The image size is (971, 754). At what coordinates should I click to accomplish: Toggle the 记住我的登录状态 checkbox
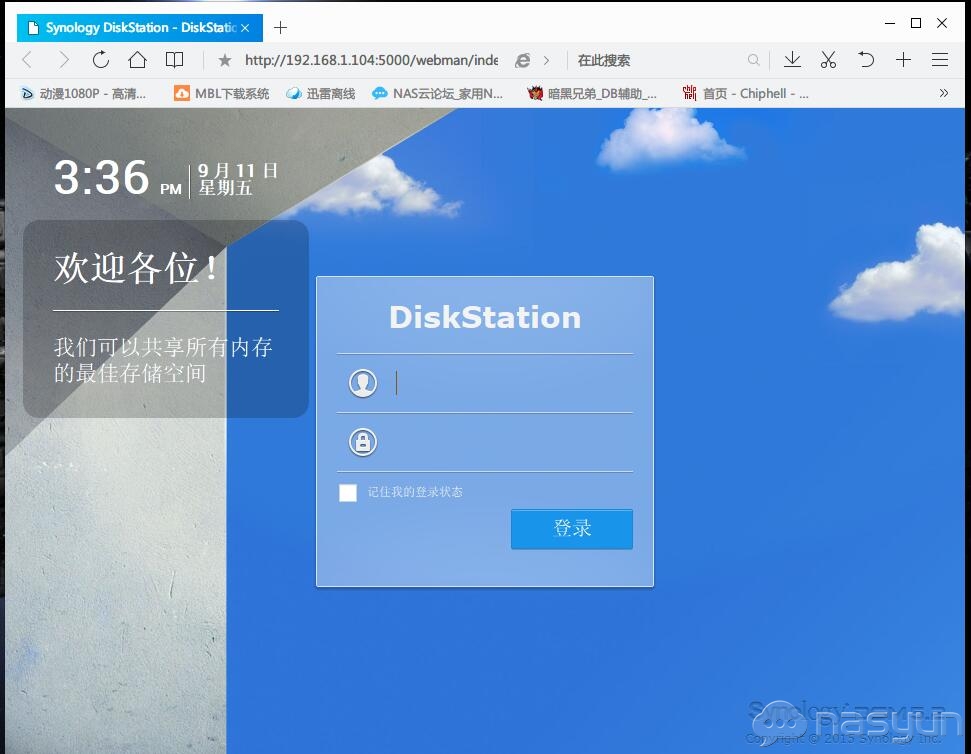coord(348,492)
